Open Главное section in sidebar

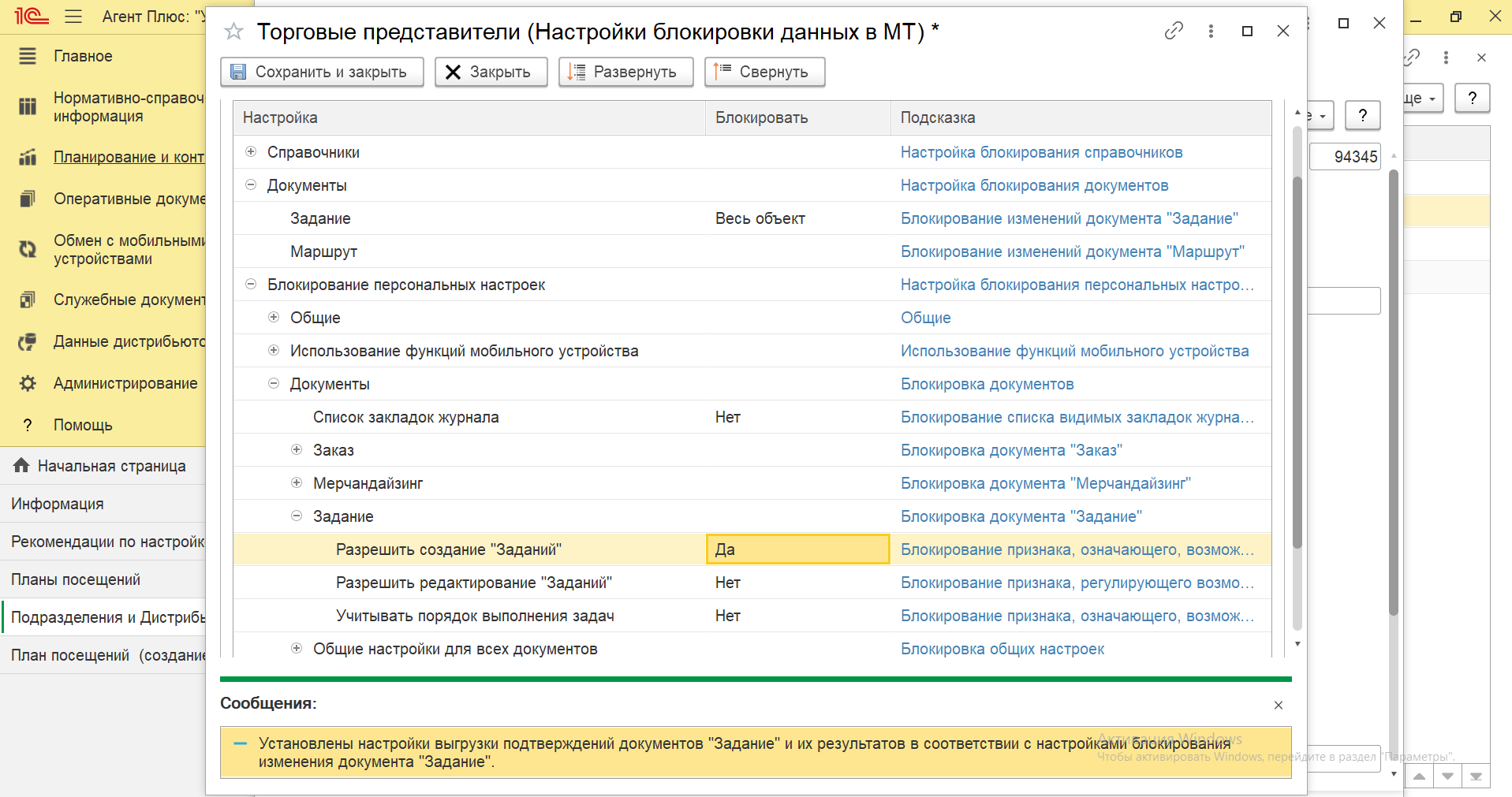click(x=83, y=56)
